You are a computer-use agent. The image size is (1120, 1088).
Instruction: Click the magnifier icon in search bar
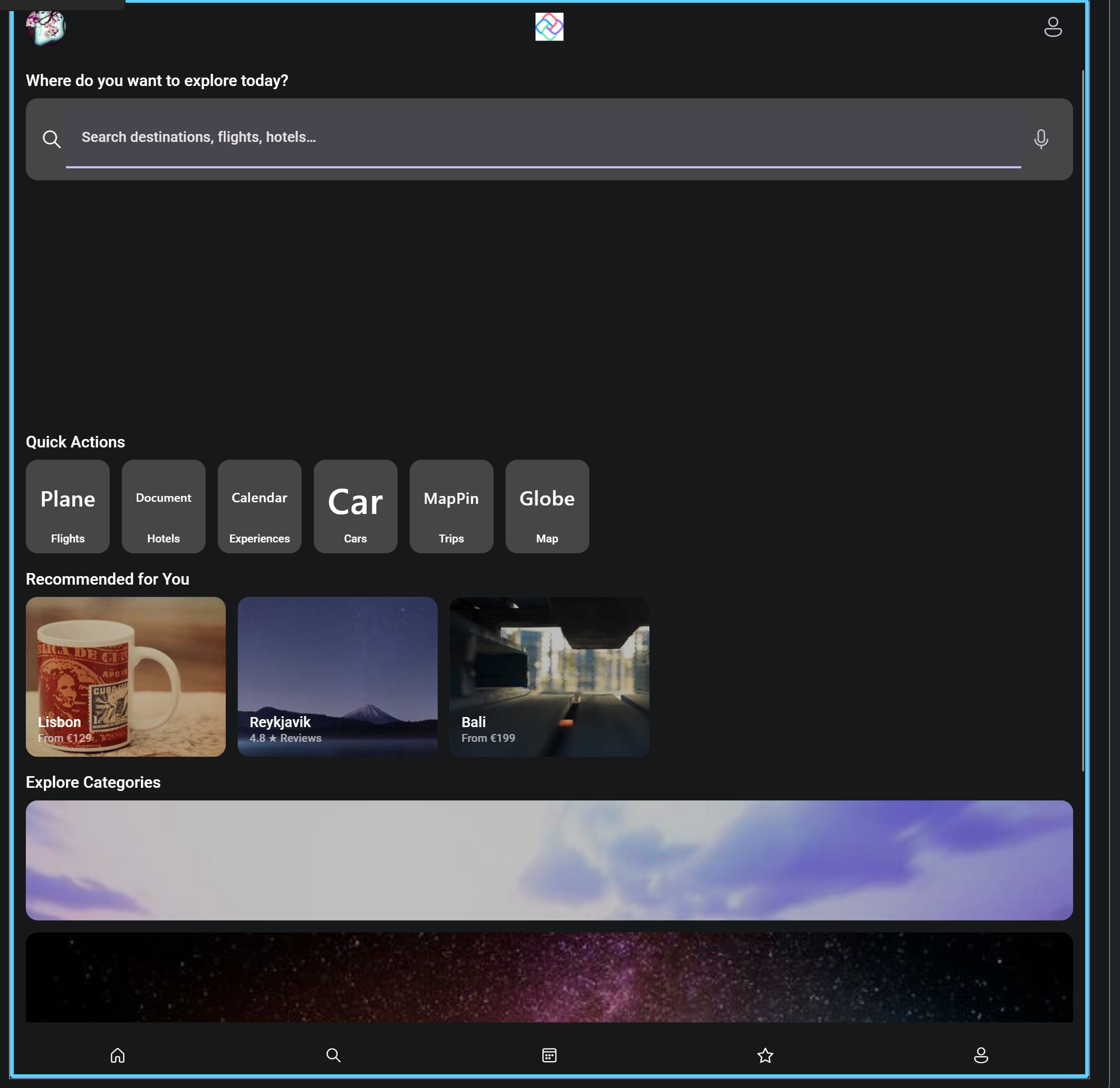pos(51,139)
